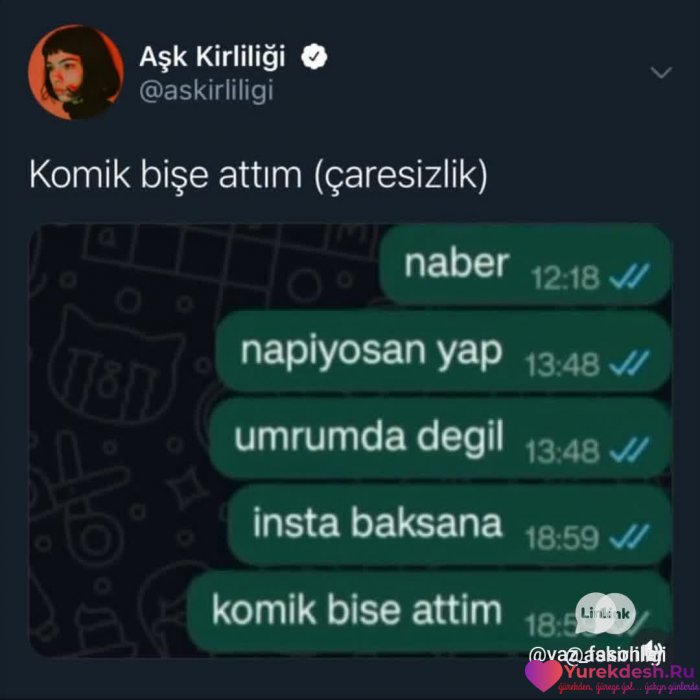
Task: Open the embedded WhatsApp screenshot image
Action: click(351, 440)
